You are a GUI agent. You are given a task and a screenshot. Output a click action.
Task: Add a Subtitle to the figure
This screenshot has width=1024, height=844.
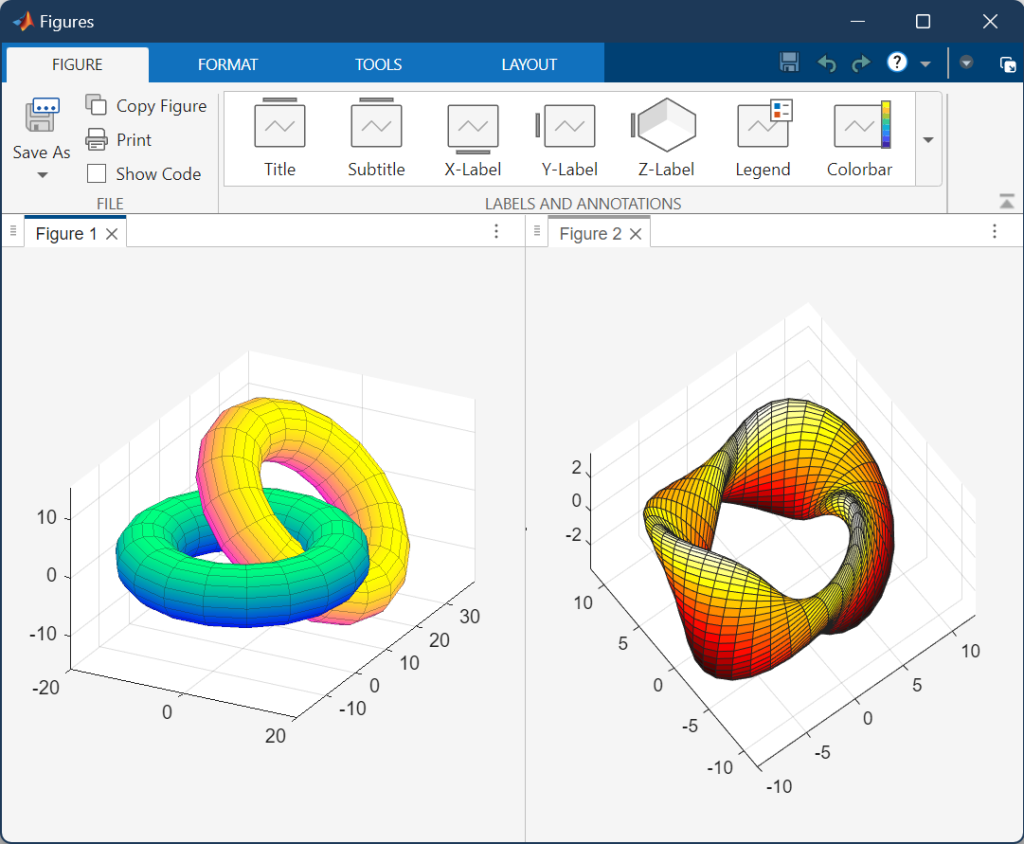[x=376, y=127]
